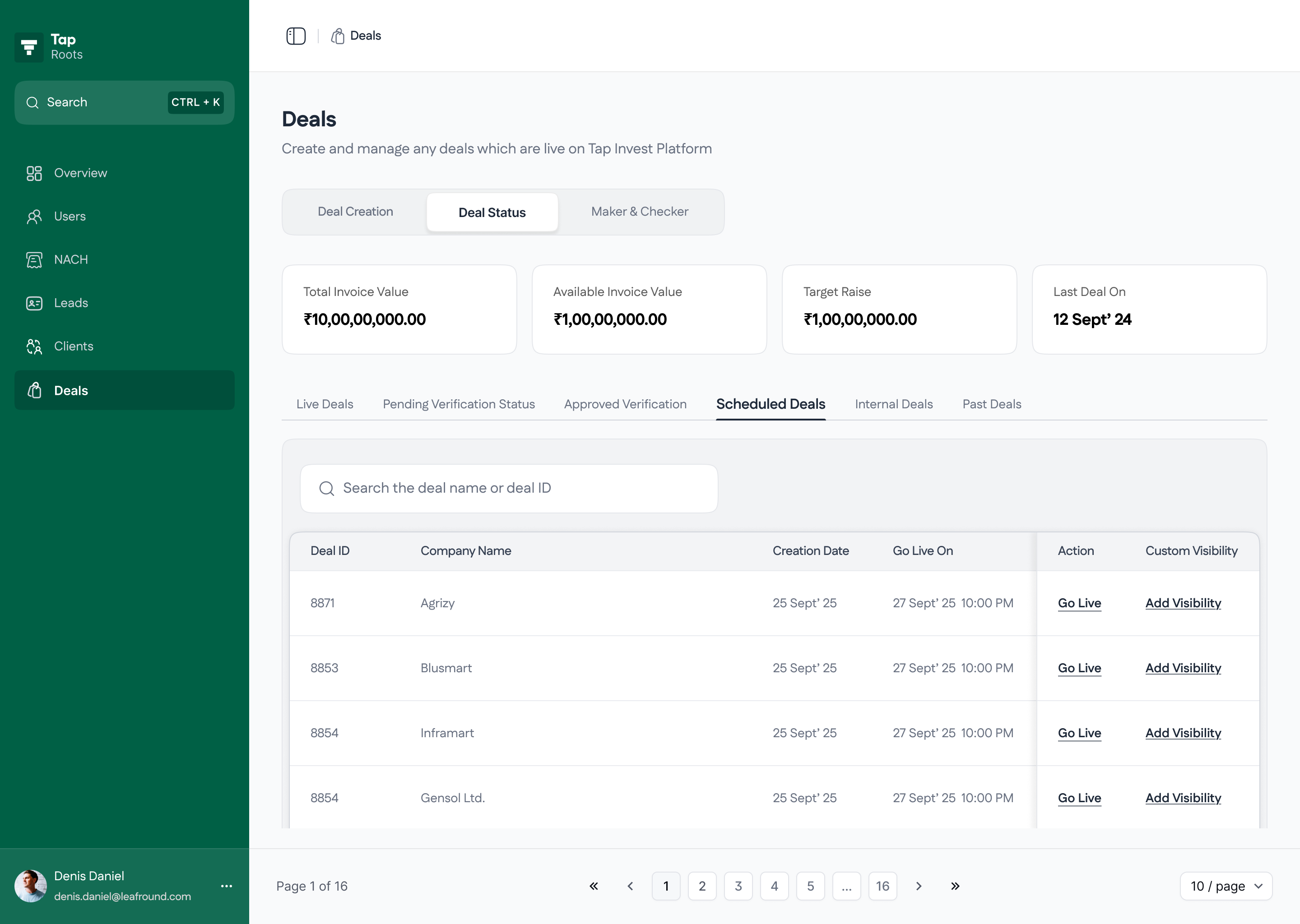The height and width of the screenshot is (924, 1300).
Task: Select Deals in the sidebar
Action: 124,390
